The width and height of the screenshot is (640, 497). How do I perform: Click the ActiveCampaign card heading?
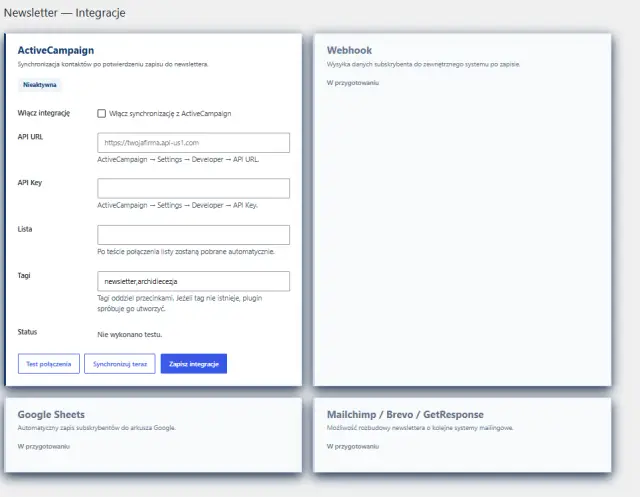[x=56, y=50]
